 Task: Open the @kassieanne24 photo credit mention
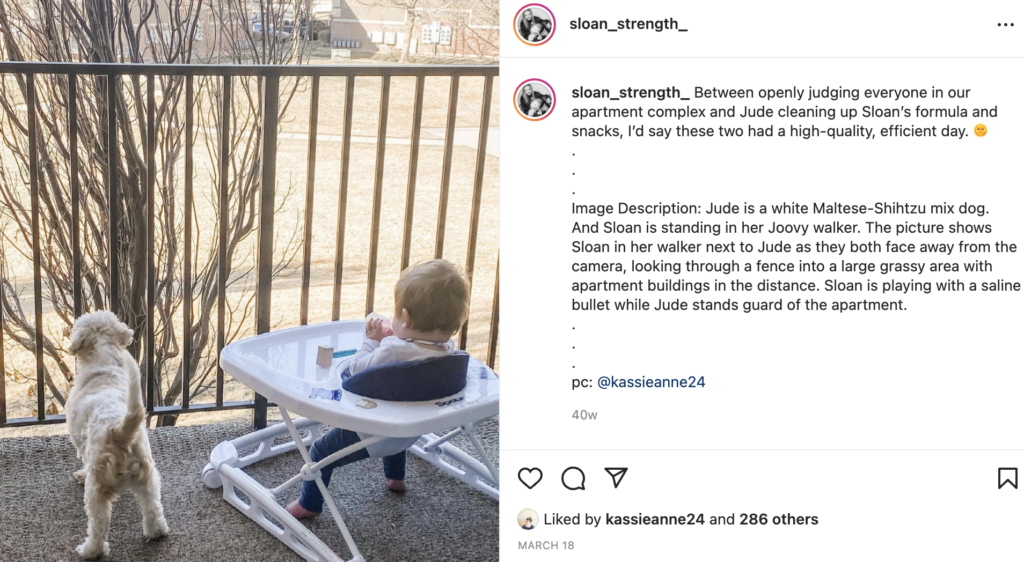[651, 382]
